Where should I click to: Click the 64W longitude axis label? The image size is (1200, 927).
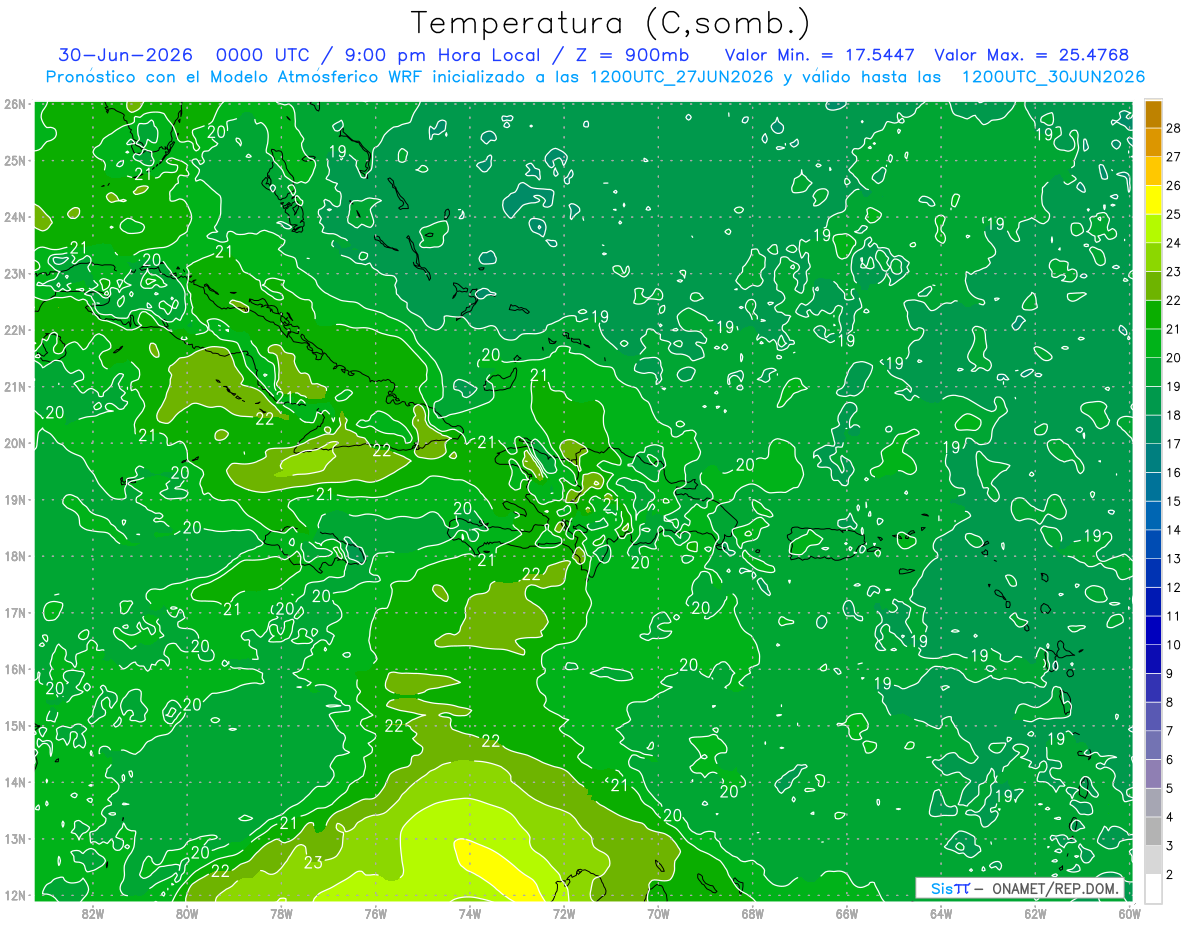pos(940,913)
